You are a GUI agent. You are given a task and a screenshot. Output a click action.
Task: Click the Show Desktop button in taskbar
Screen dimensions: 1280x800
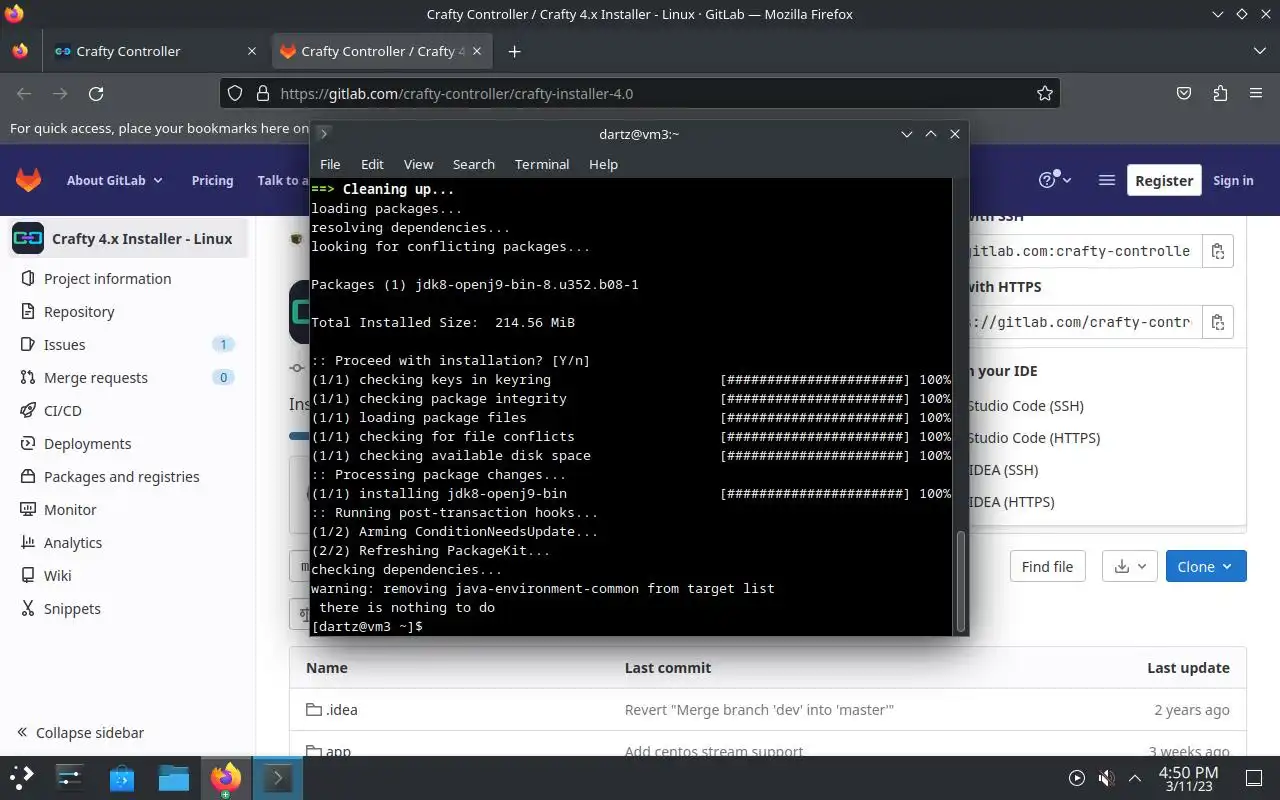pos(1254,777)
